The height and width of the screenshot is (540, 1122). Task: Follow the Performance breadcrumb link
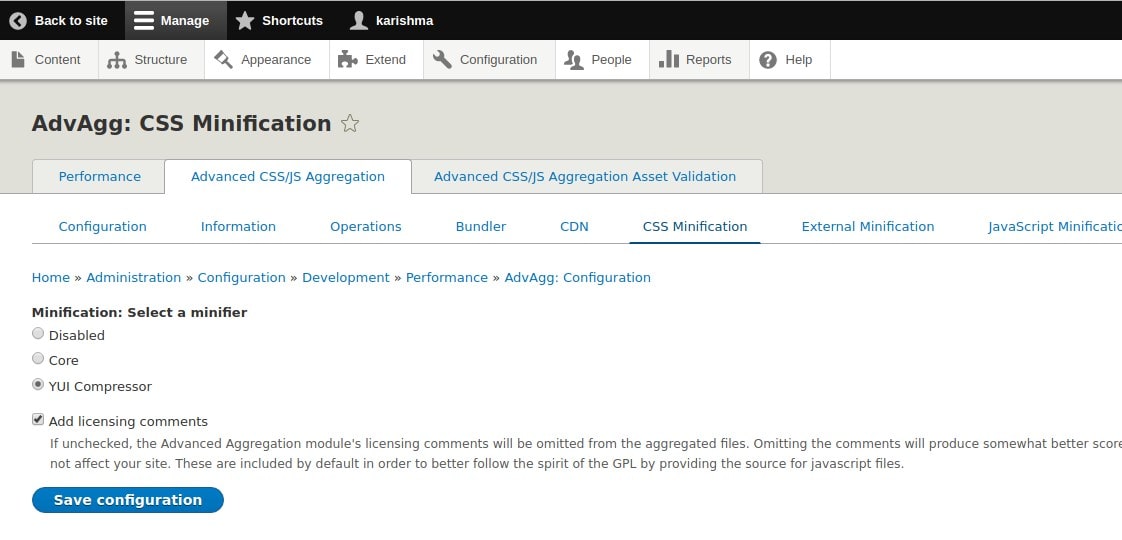(x=447, y=278)
